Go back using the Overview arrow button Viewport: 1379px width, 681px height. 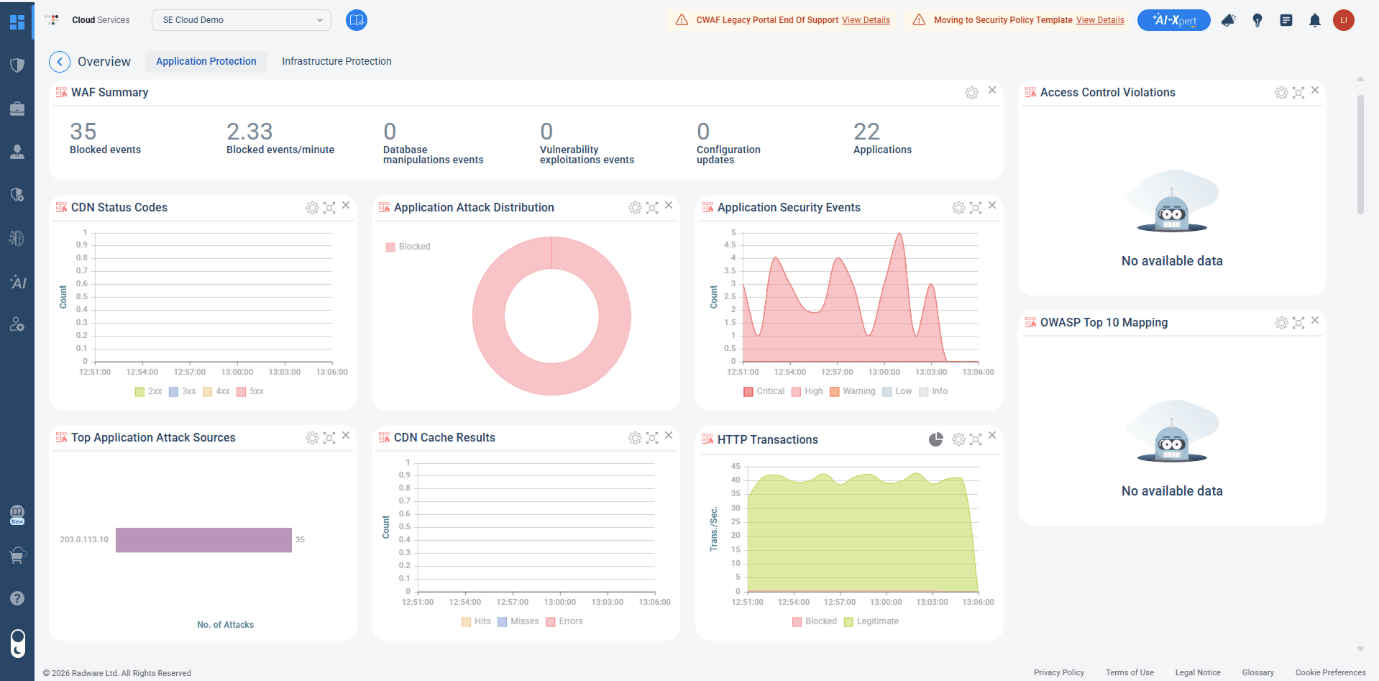pos(60,62)
